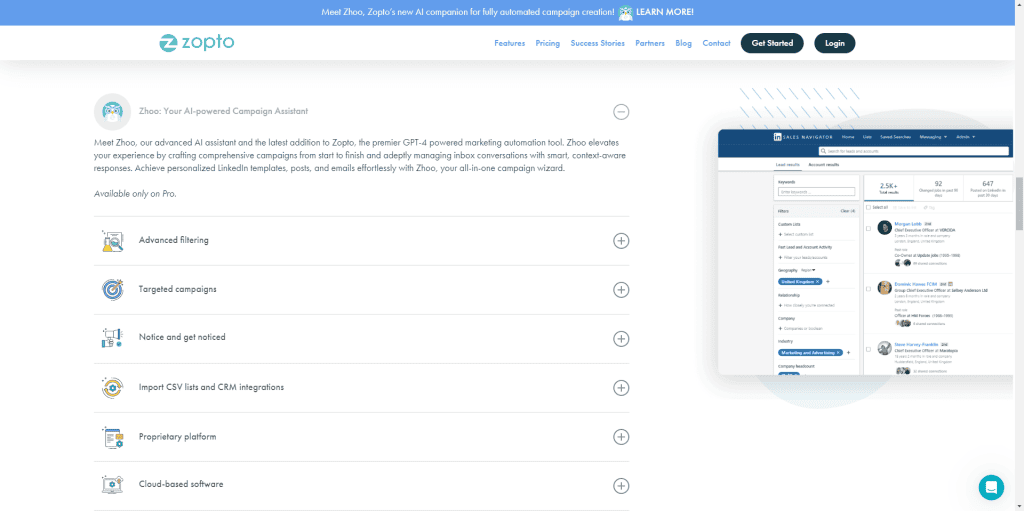Click the Targeted campaigns bullseye icon
Screen dimensions: 1024x511
tap(112, 289)
